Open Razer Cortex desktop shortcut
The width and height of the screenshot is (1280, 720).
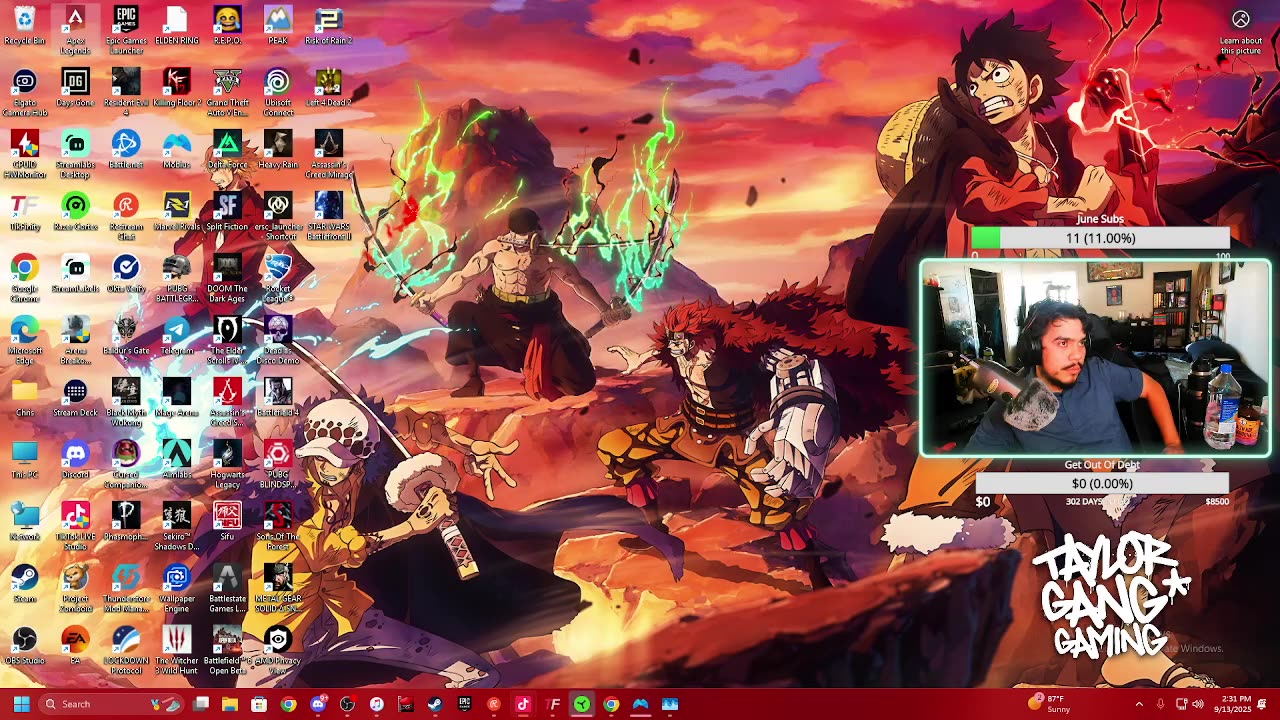(x=75, y=213)
